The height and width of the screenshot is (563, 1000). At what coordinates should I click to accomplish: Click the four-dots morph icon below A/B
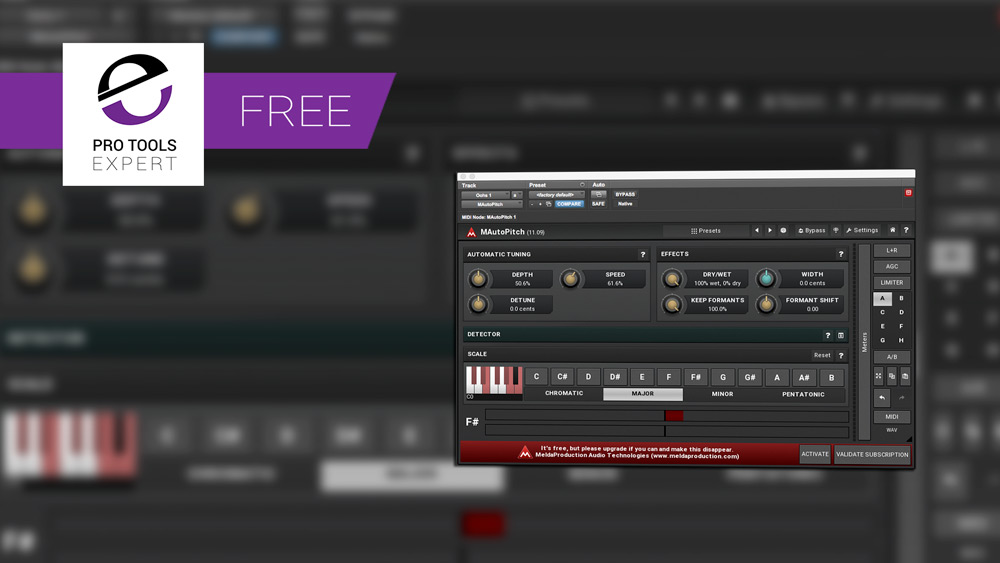coord(878,376)
